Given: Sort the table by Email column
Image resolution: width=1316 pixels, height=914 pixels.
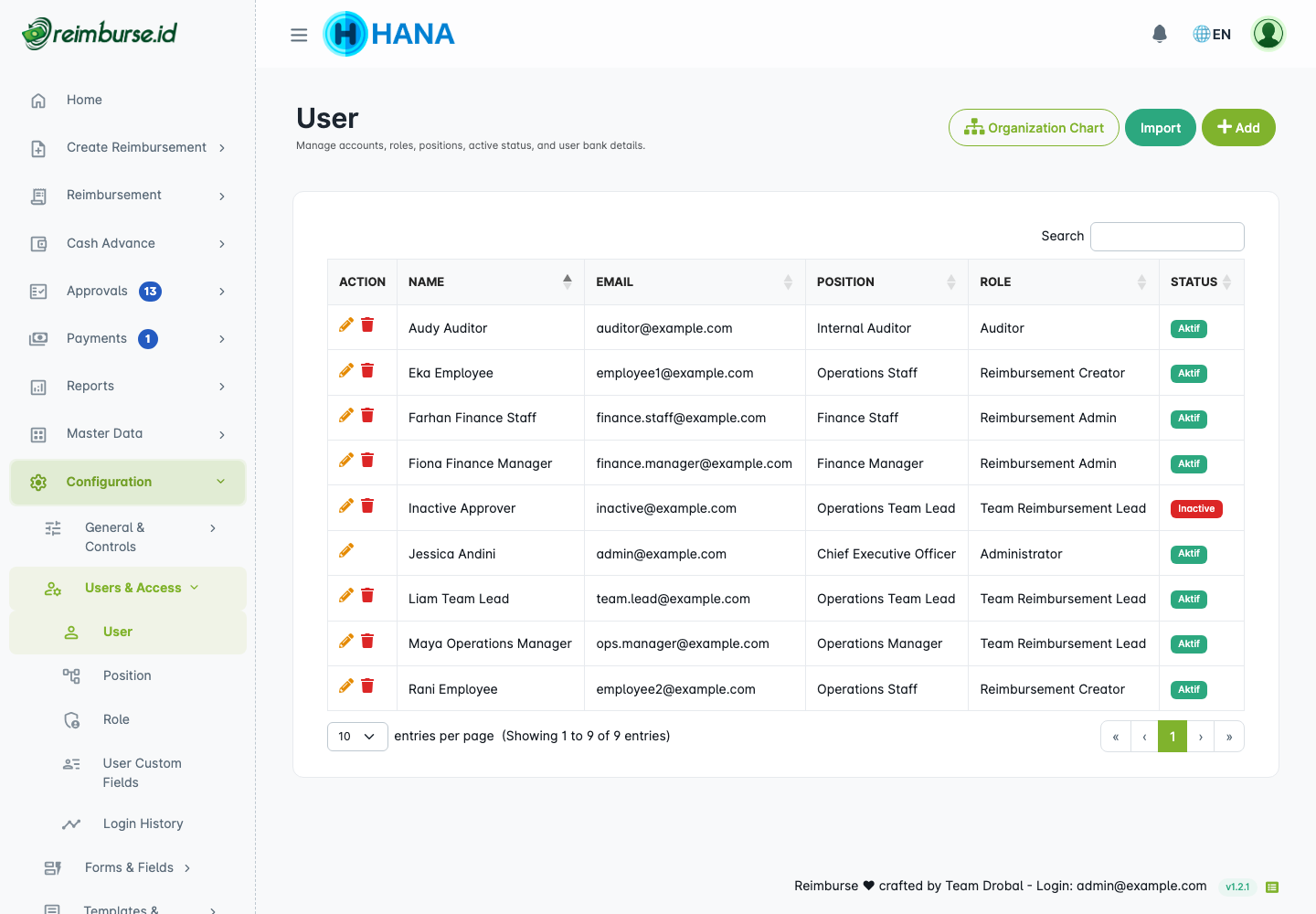Looking at the screenshot, I should point(695,282).
